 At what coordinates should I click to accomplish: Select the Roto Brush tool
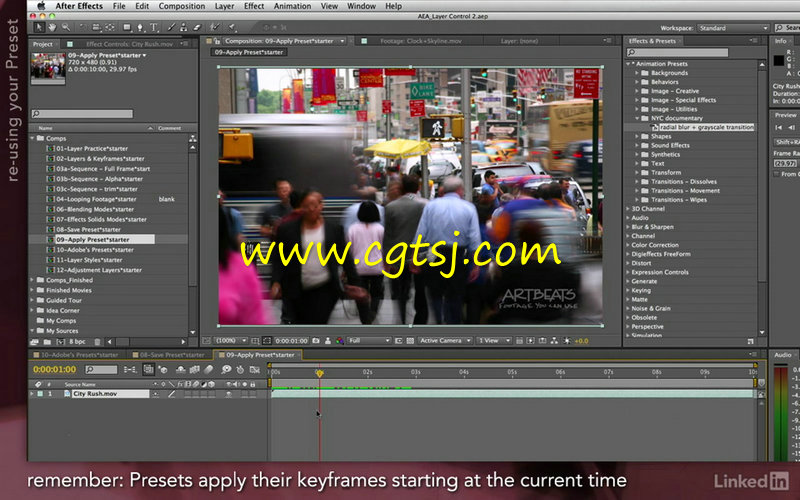coord(215,28)
